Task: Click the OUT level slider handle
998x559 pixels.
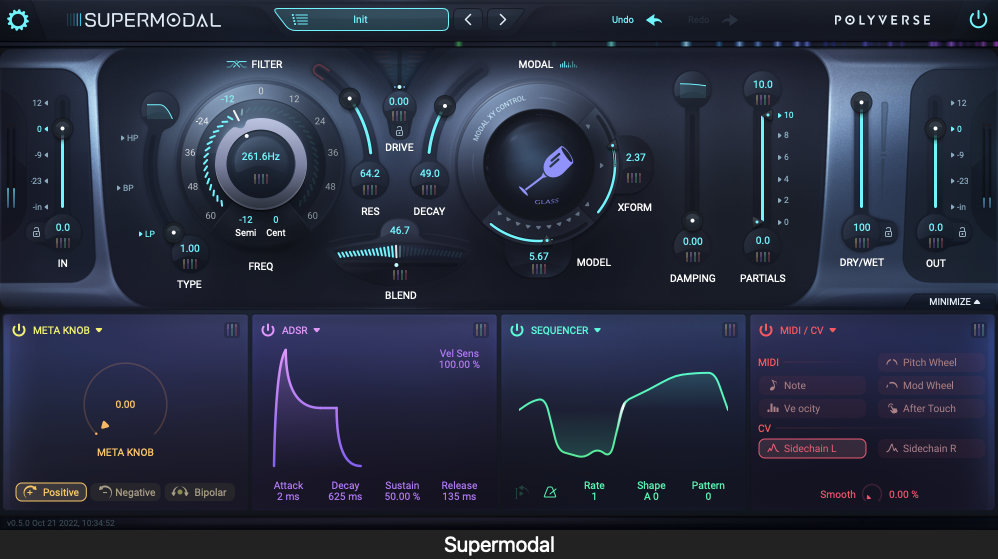Action: pos(935,129)
